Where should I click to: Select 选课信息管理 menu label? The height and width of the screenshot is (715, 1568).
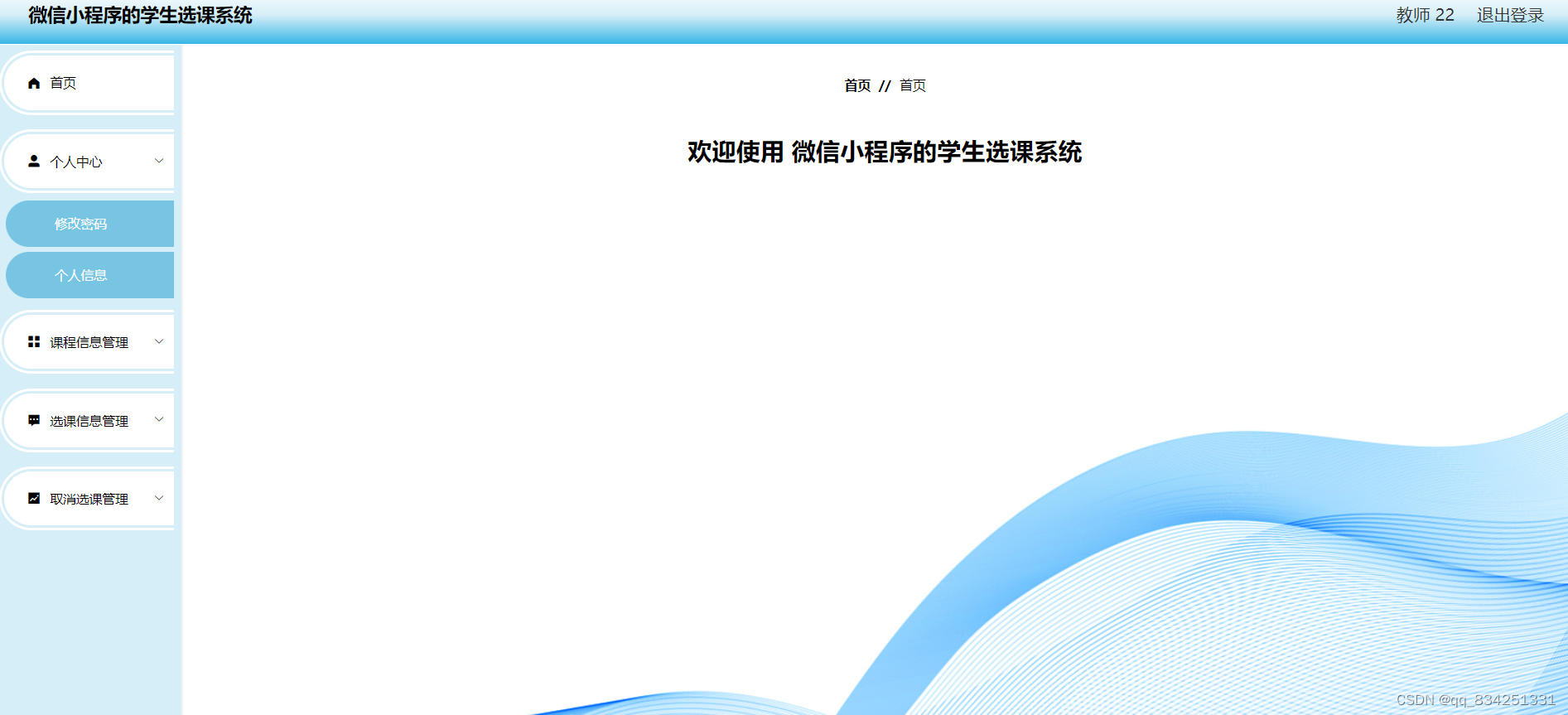coord(89,421)
